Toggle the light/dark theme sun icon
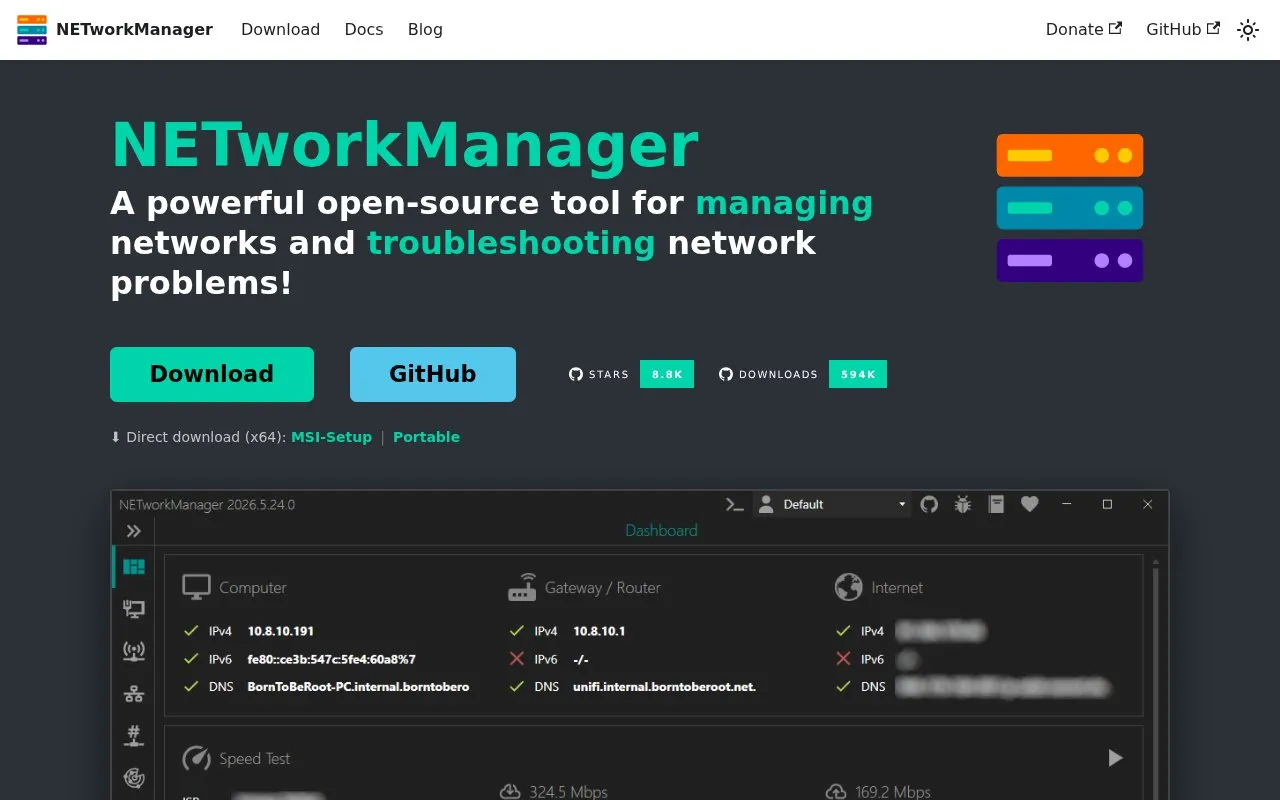The height and width of the screenshot is (800, 1280). (1248, 30)
